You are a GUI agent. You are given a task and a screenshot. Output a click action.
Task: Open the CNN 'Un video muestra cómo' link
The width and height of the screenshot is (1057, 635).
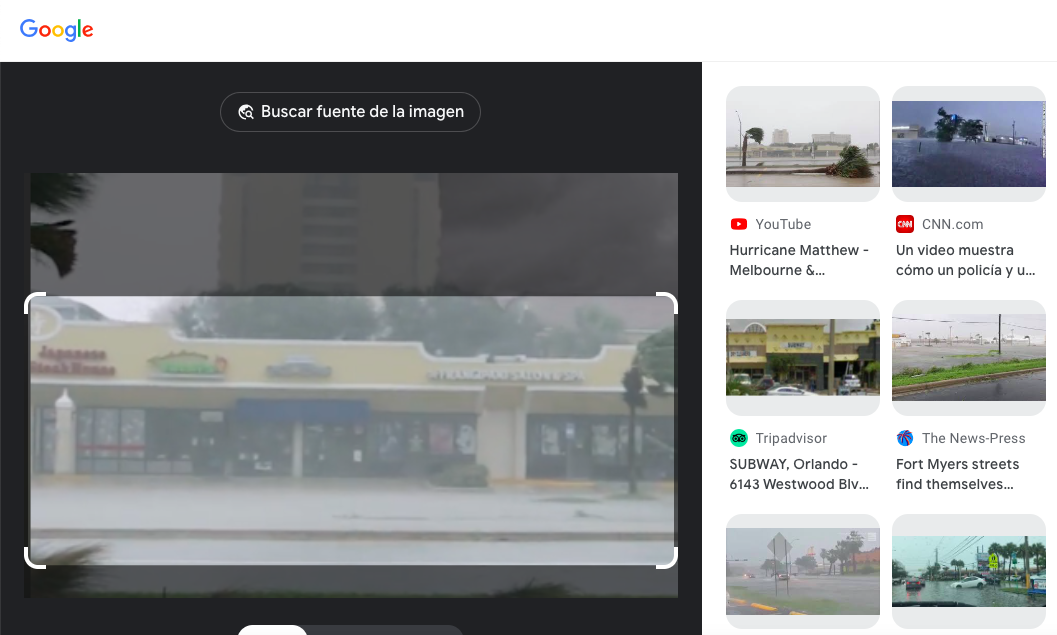tap(965, 260)
